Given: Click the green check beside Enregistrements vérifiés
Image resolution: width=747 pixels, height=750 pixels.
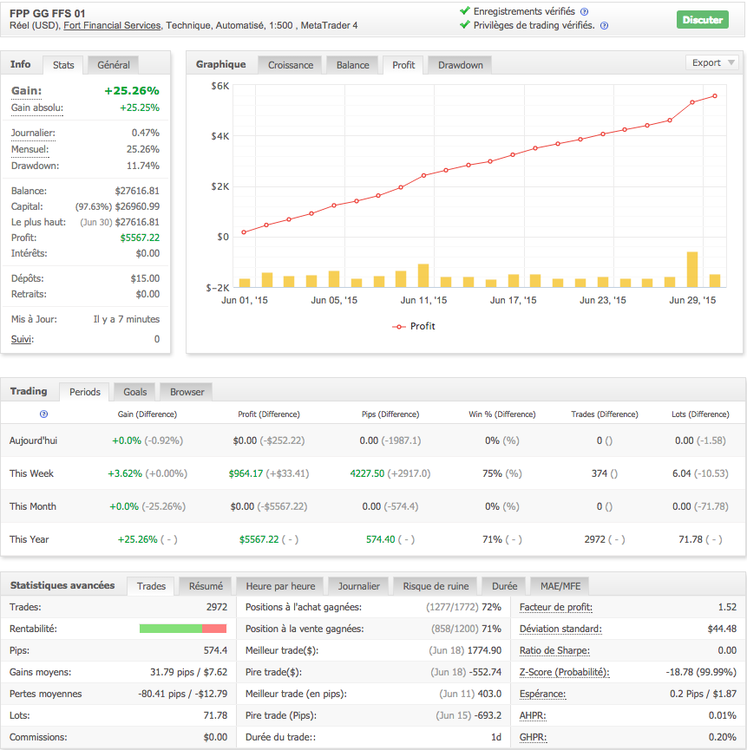Looking at the screenshot, I should (x=464, y=11).
